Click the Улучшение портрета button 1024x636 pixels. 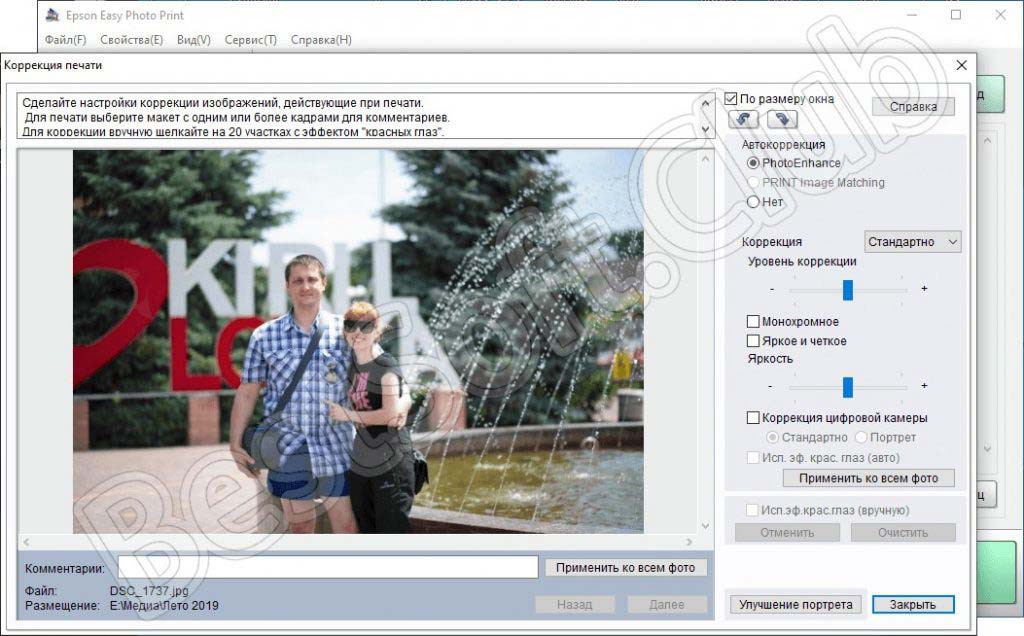(795, 605)
